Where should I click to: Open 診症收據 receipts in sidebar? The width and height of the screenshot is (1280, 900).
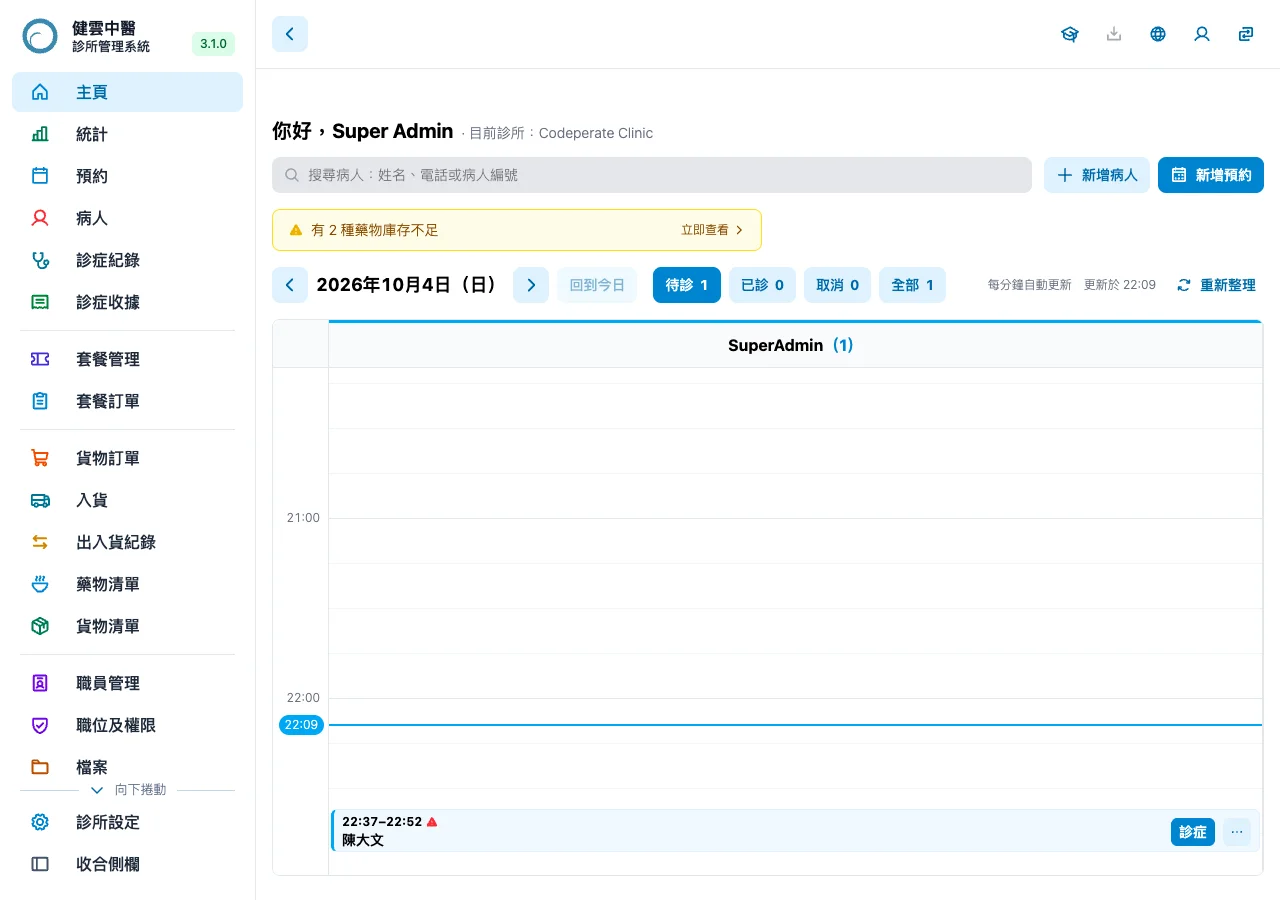[127, 302]
